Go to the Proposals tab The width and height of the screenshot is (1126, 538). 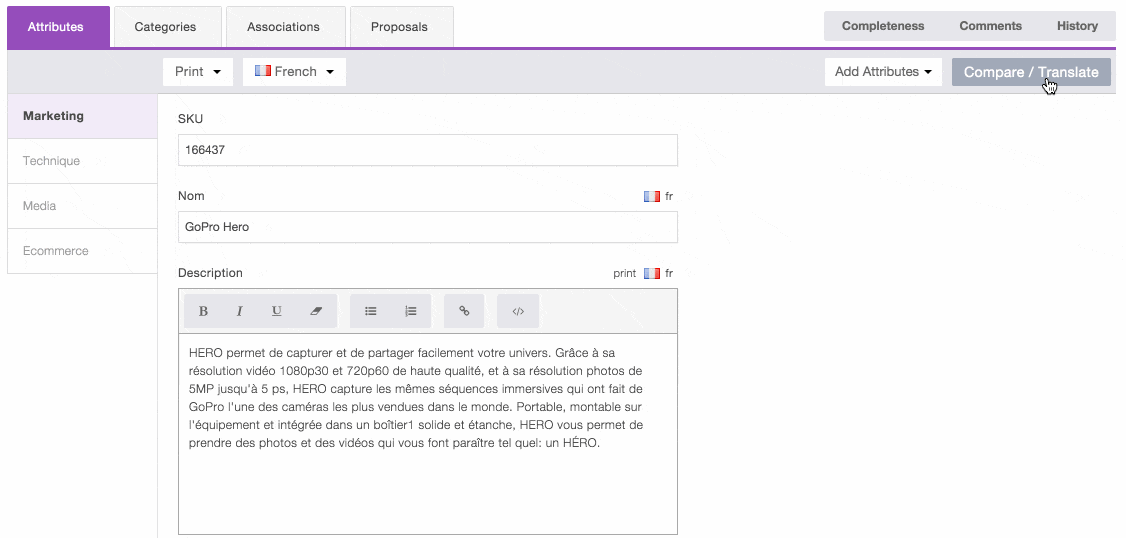[399, 27]
